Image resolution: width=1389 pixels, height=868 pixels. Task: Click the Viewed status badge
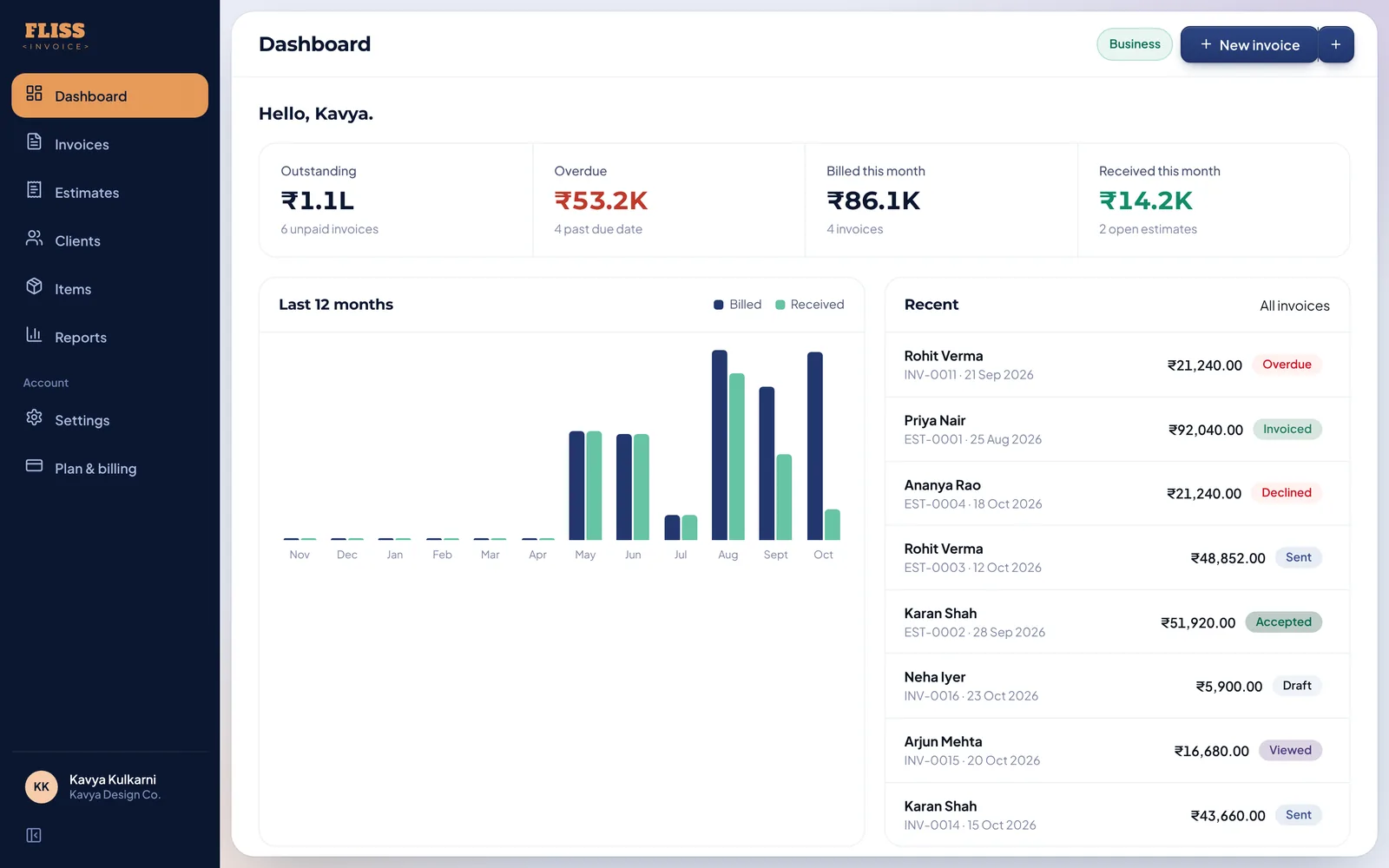coord(1290,750)
